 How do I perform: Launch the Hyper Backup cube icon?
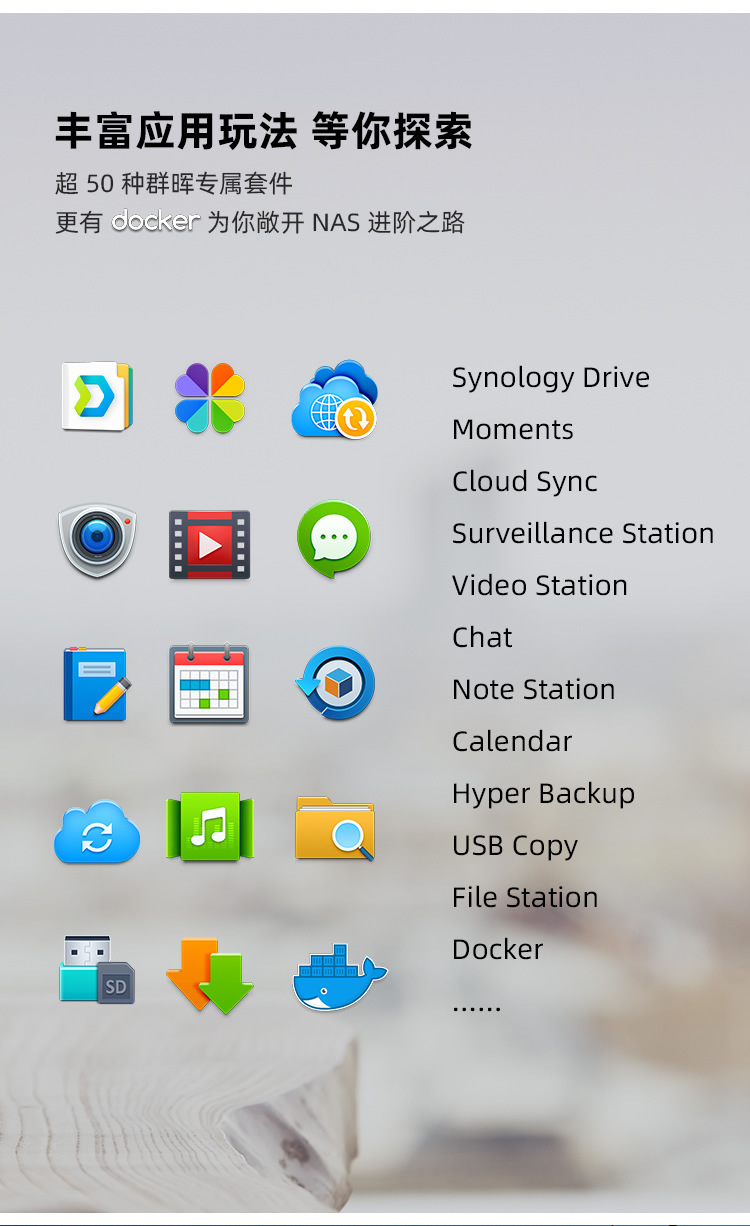click(x=335, y=685)
